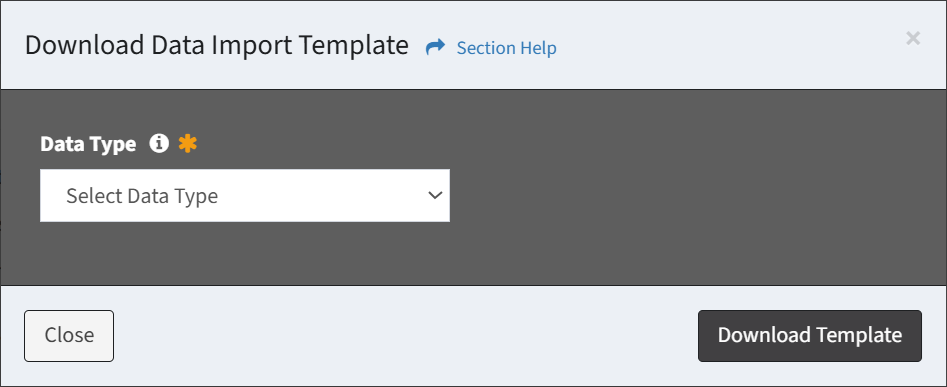Click the Download Data Import Template heading
The width and height of the screenshot is (947, 387).
217,46
